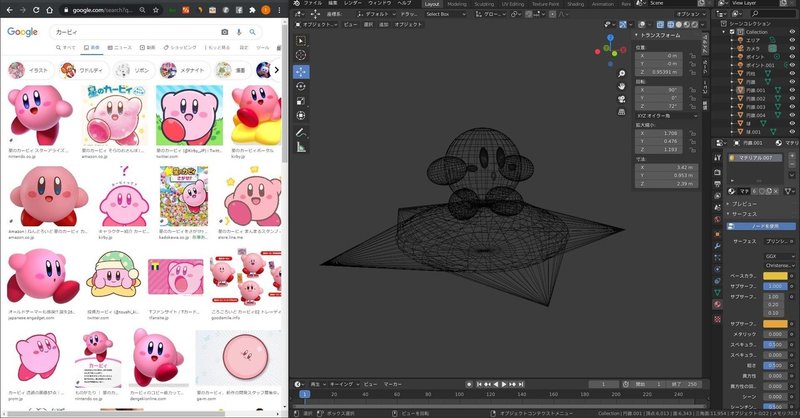Select the Select Box tool in Blender toolbar
This screenshot has height=418, width=800.
tap(301, 40)
